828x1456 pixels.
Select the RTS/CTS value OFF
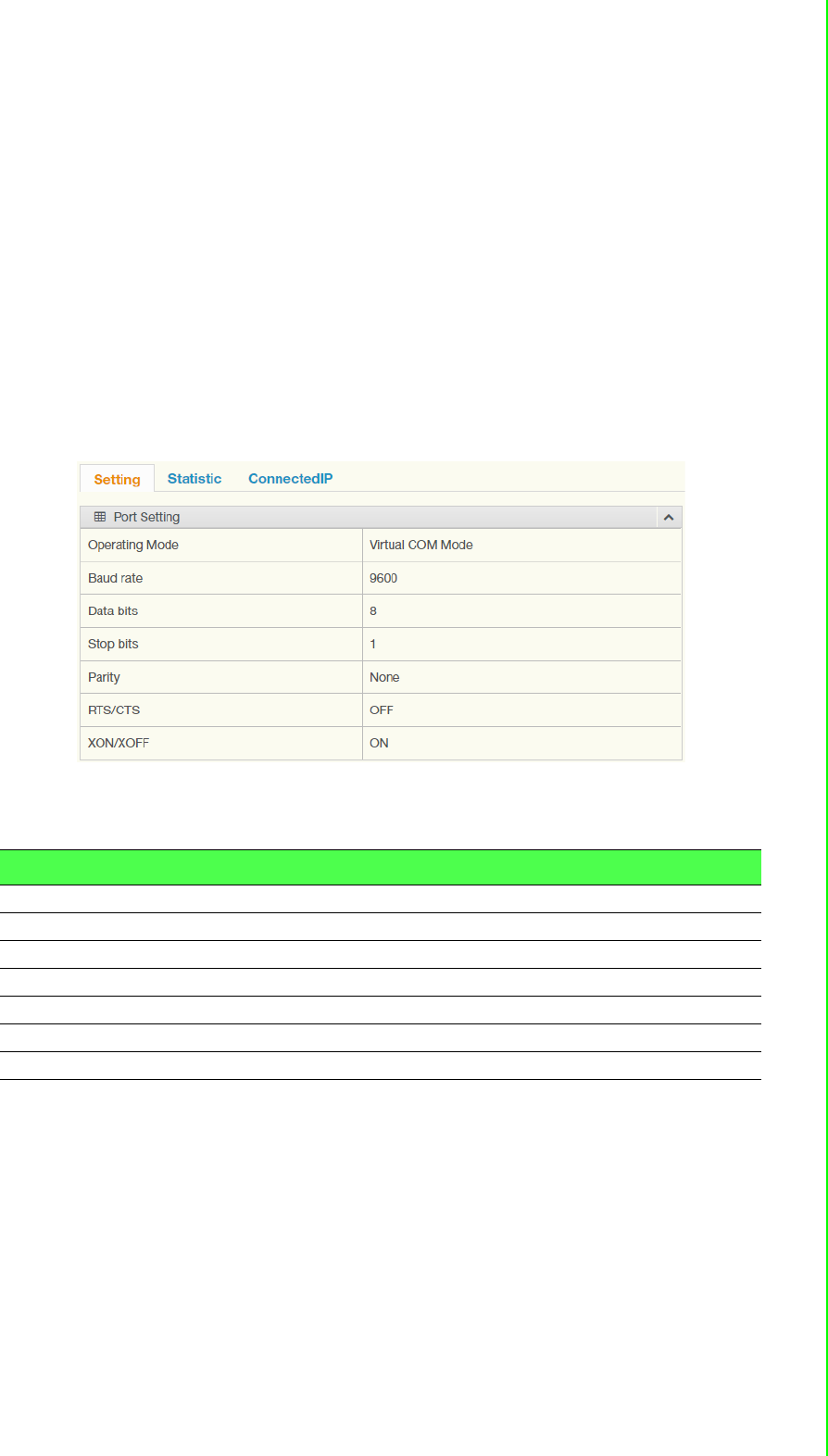coord(382,710)
